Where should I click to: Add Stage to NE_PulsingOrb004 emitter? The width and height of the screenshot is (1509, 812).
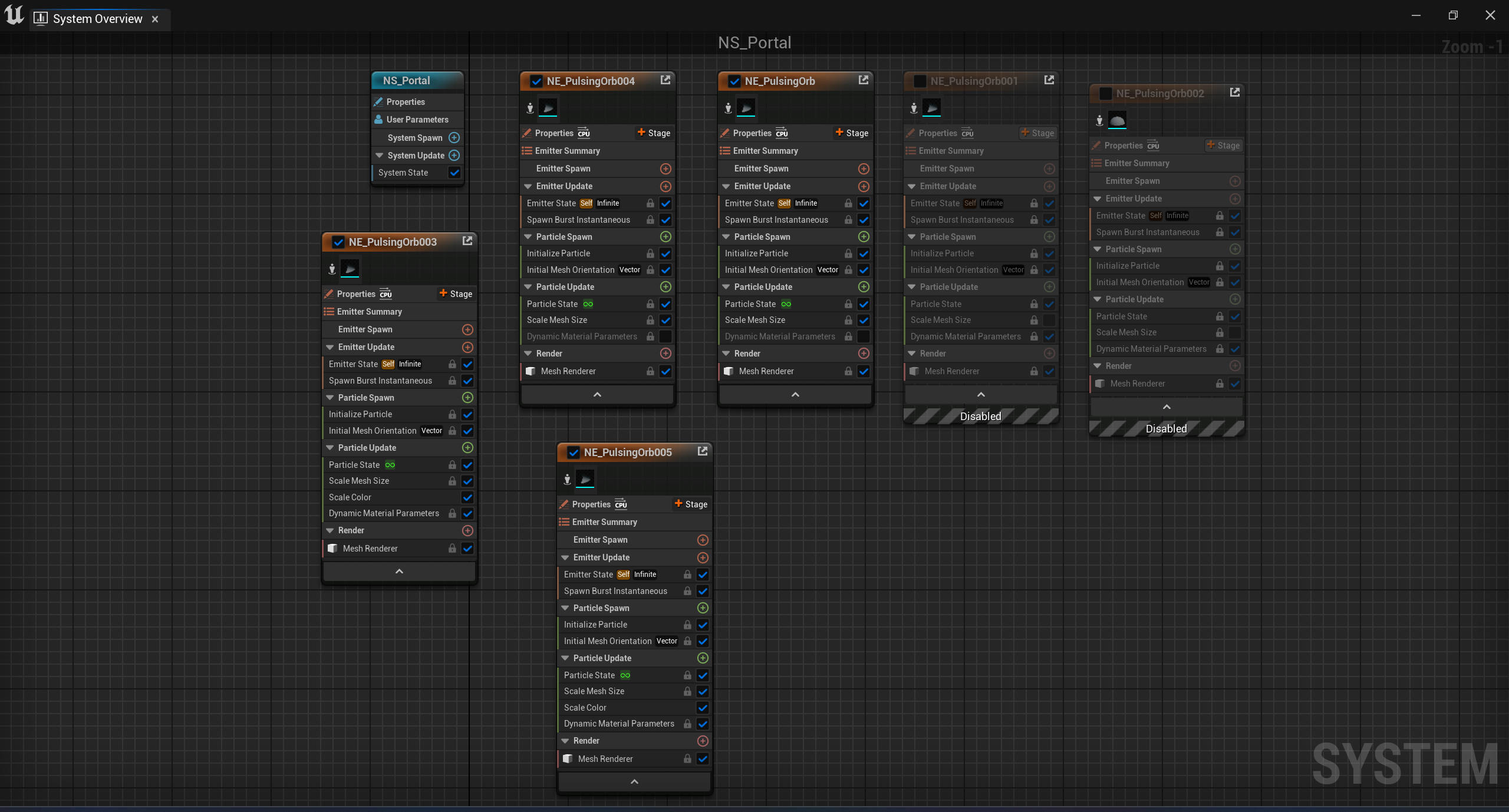point(654,133)
